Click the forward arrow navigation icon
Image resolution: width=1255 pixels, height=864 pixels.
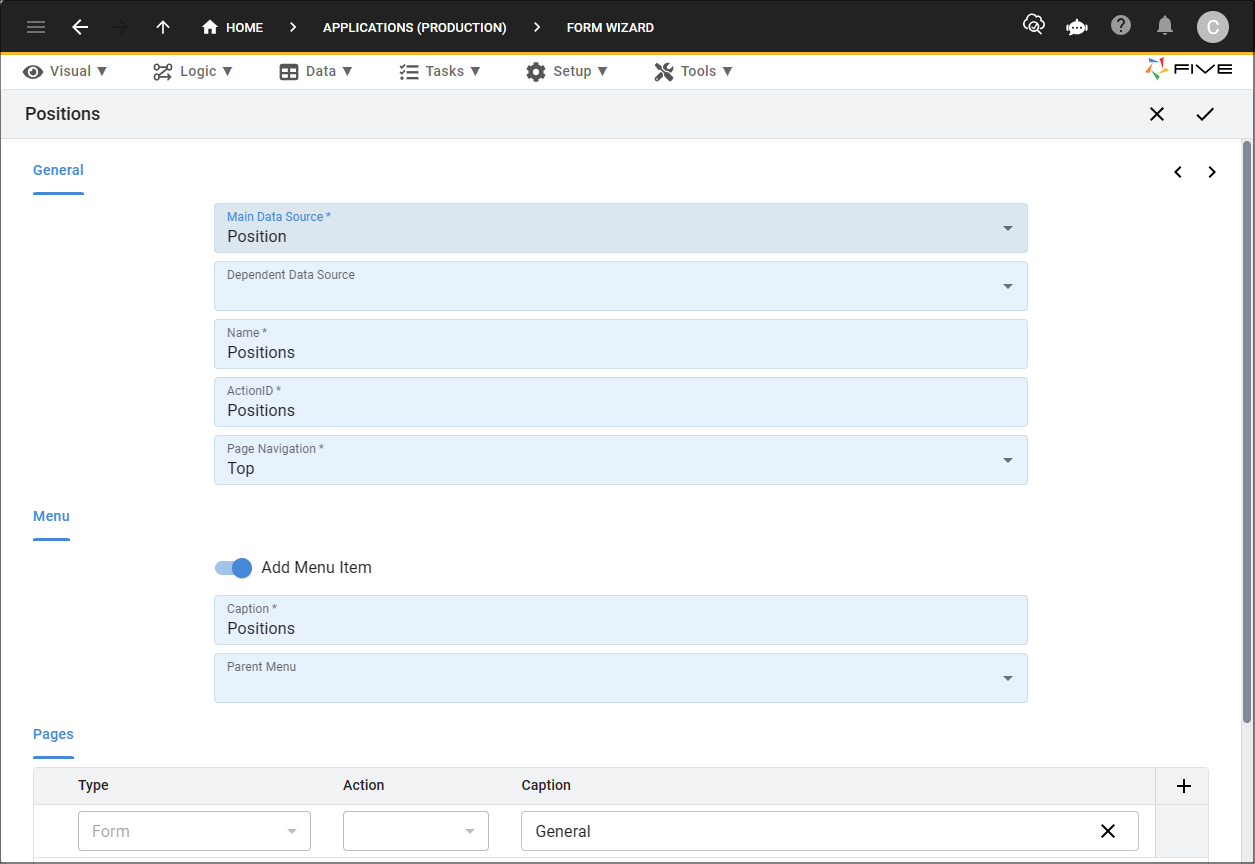[x=121, y=27]
